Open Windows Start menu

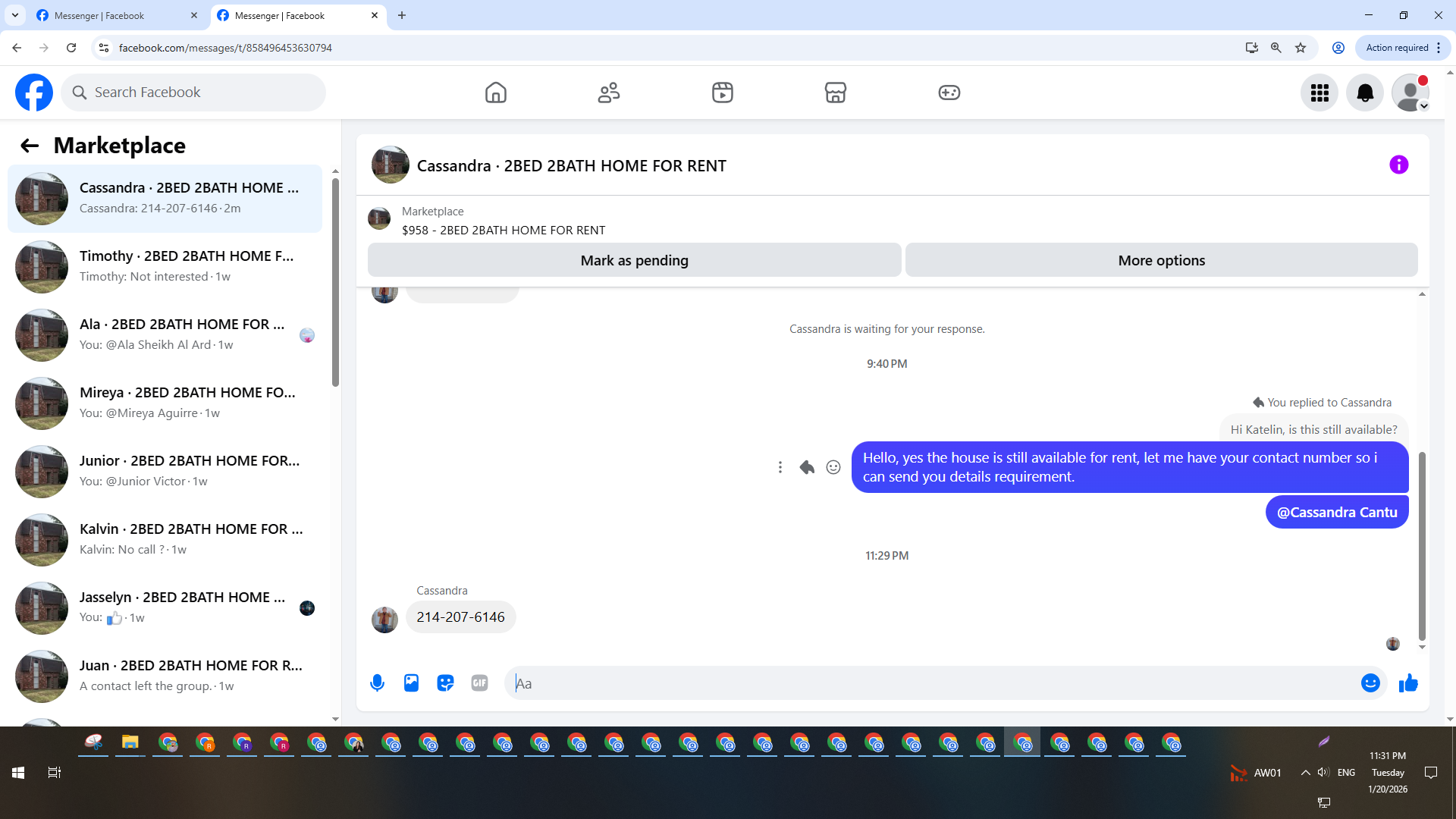(x=18, y=773)
